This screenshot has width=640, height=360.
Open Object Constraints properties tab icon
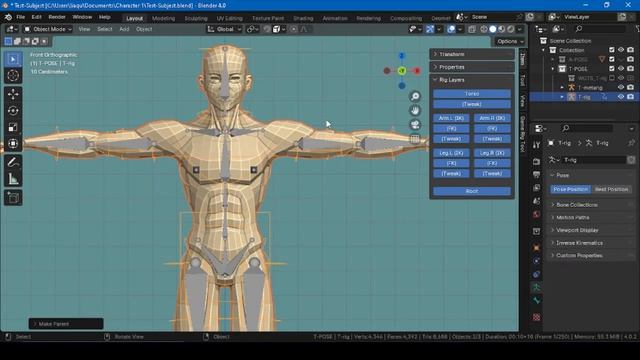(x=536, y=274)
